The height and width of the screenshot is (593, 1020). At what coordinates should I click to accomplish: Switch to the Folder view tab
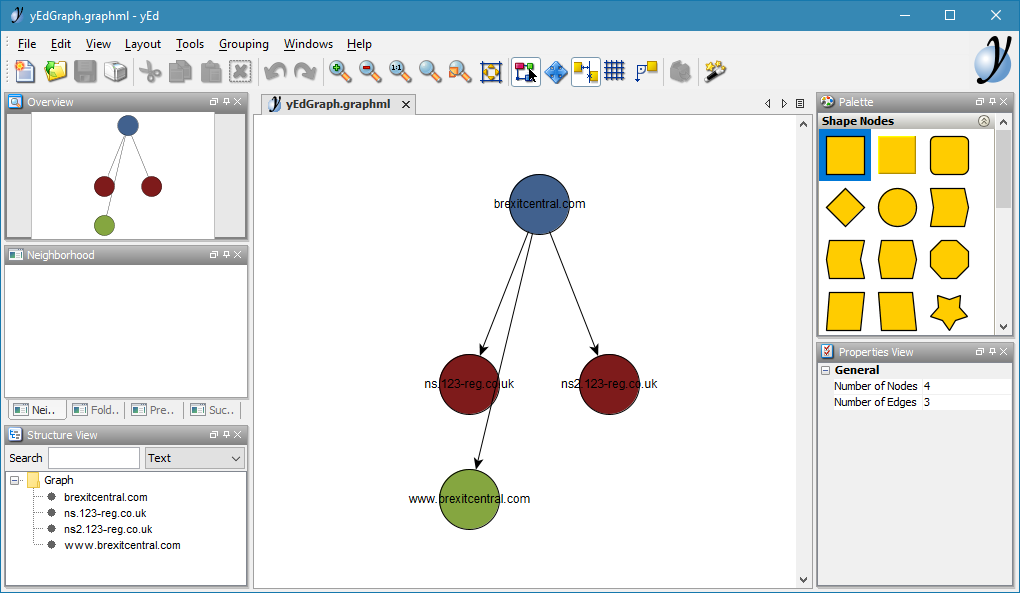point(96,410)
